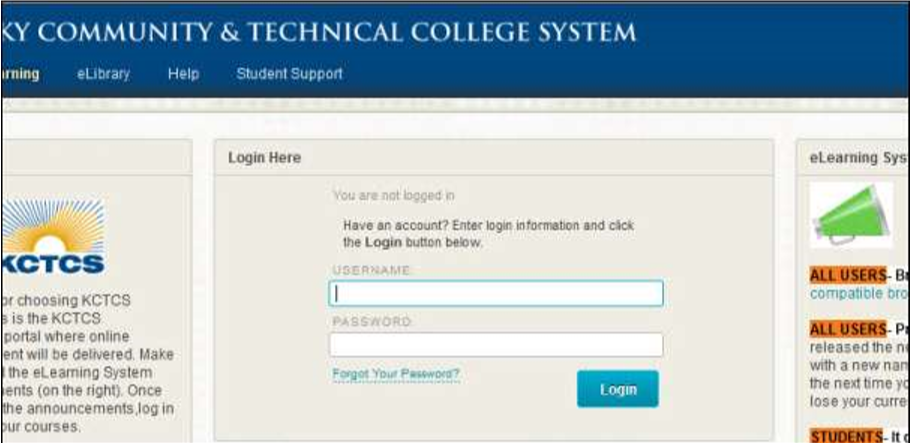Follow the compatible browser link

click(860, 294)
